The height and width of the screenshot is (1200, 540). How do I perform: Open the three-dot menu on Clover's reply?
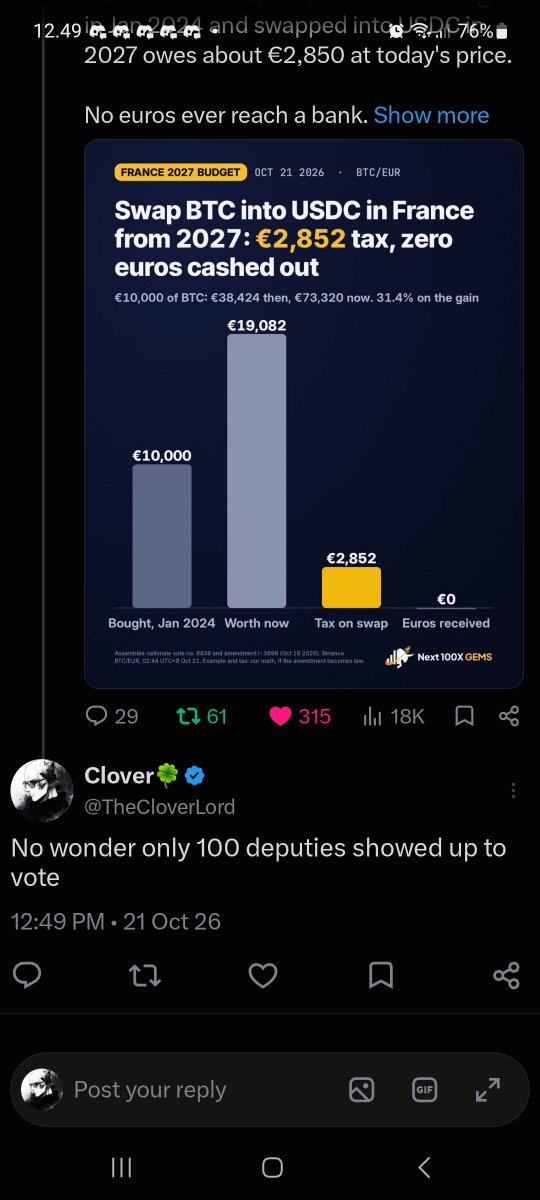point(513,790)
